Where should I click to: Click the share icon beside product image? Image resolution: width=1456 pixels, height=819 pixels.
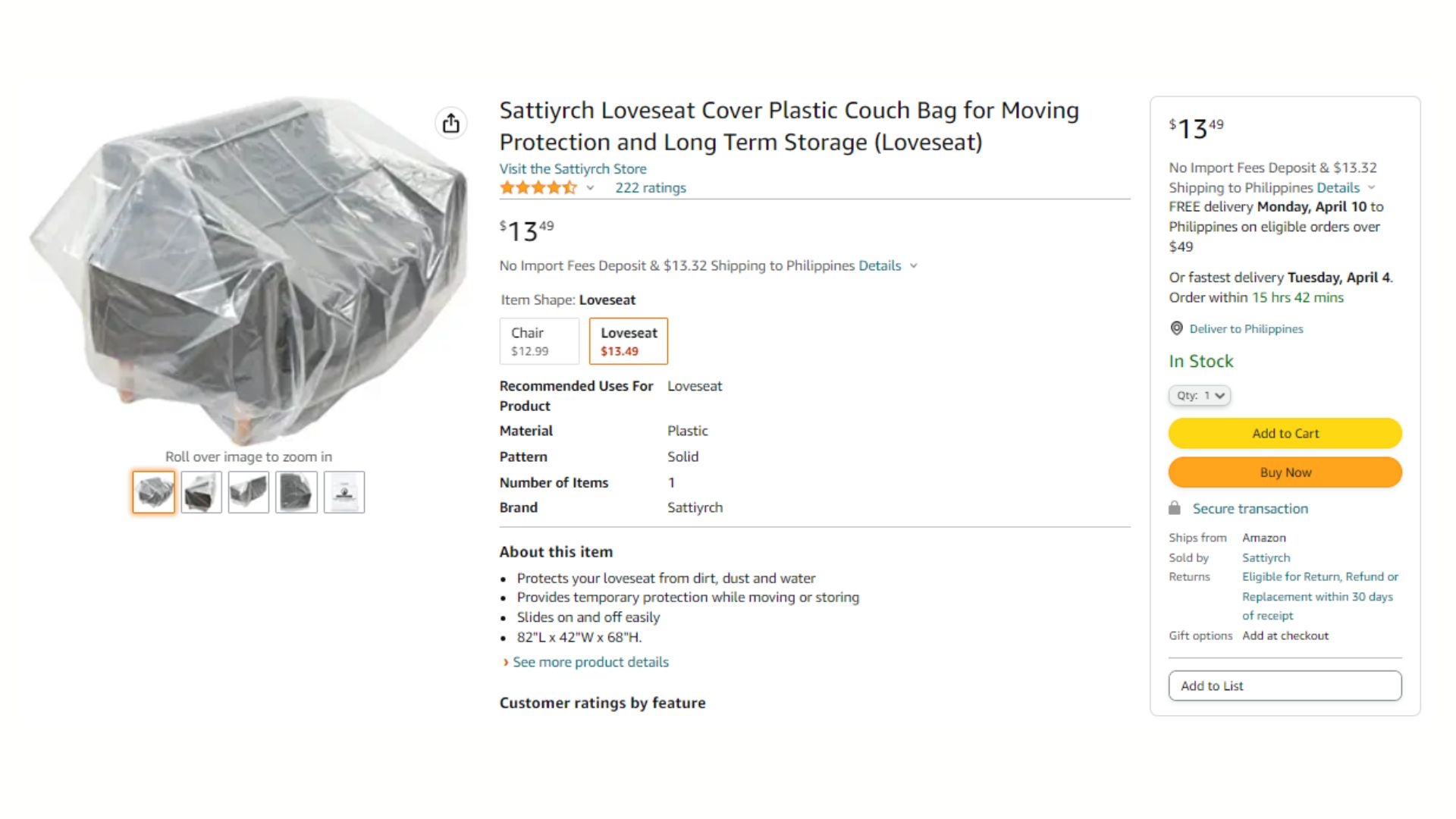(451, 123)
